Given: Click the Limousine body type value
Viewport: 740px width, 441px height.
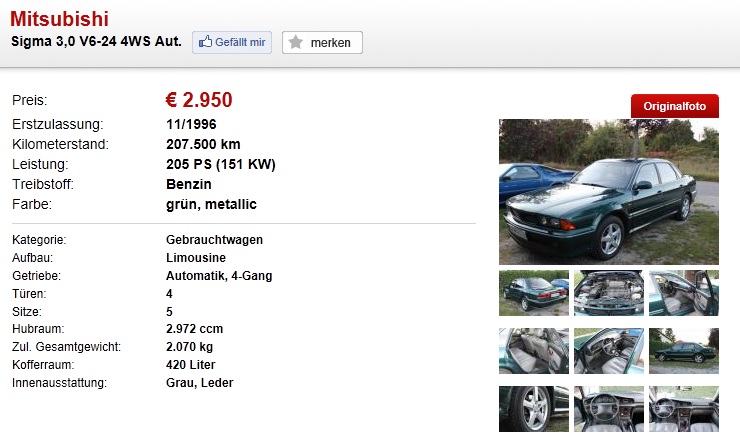Looking at the screenshot, I should [x=196, y=258].
